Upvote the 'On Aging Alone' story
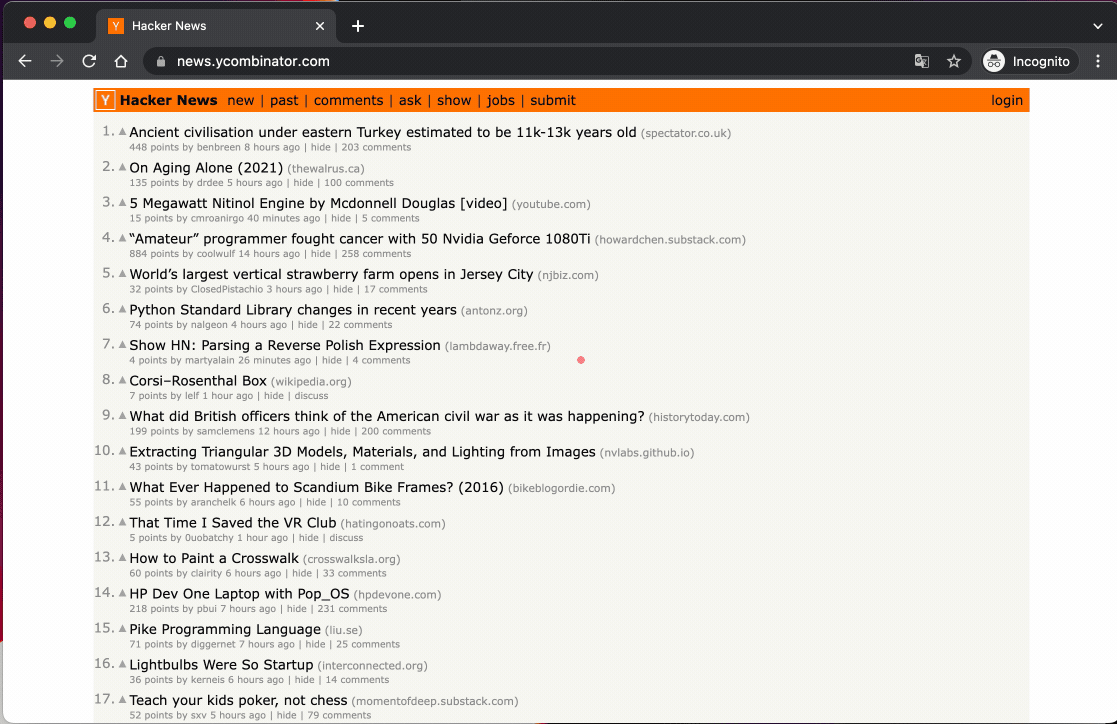The height and width of the screenshot is (724, 1117). tap(123, 168)
